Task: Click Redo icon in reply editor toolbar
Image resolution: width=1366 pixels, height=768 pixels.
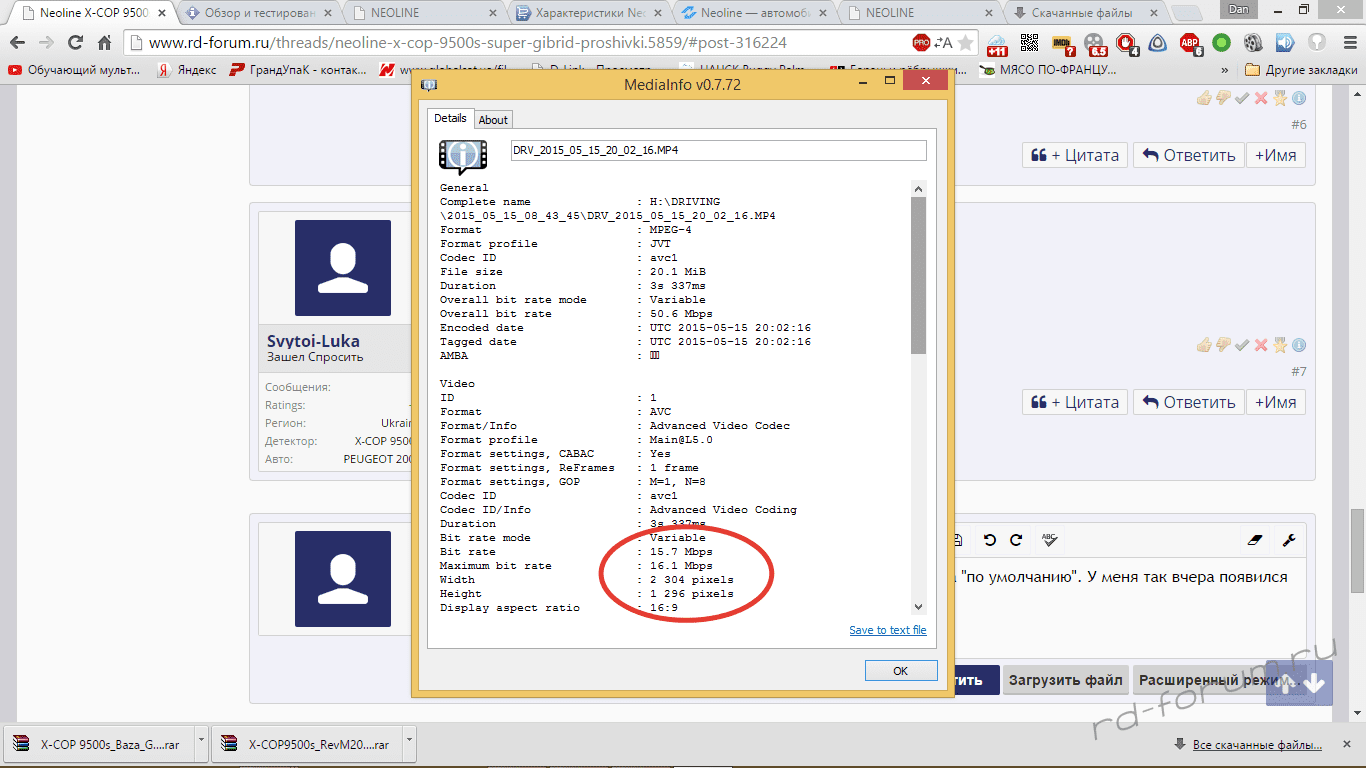Action: (x=1016, y=540)
